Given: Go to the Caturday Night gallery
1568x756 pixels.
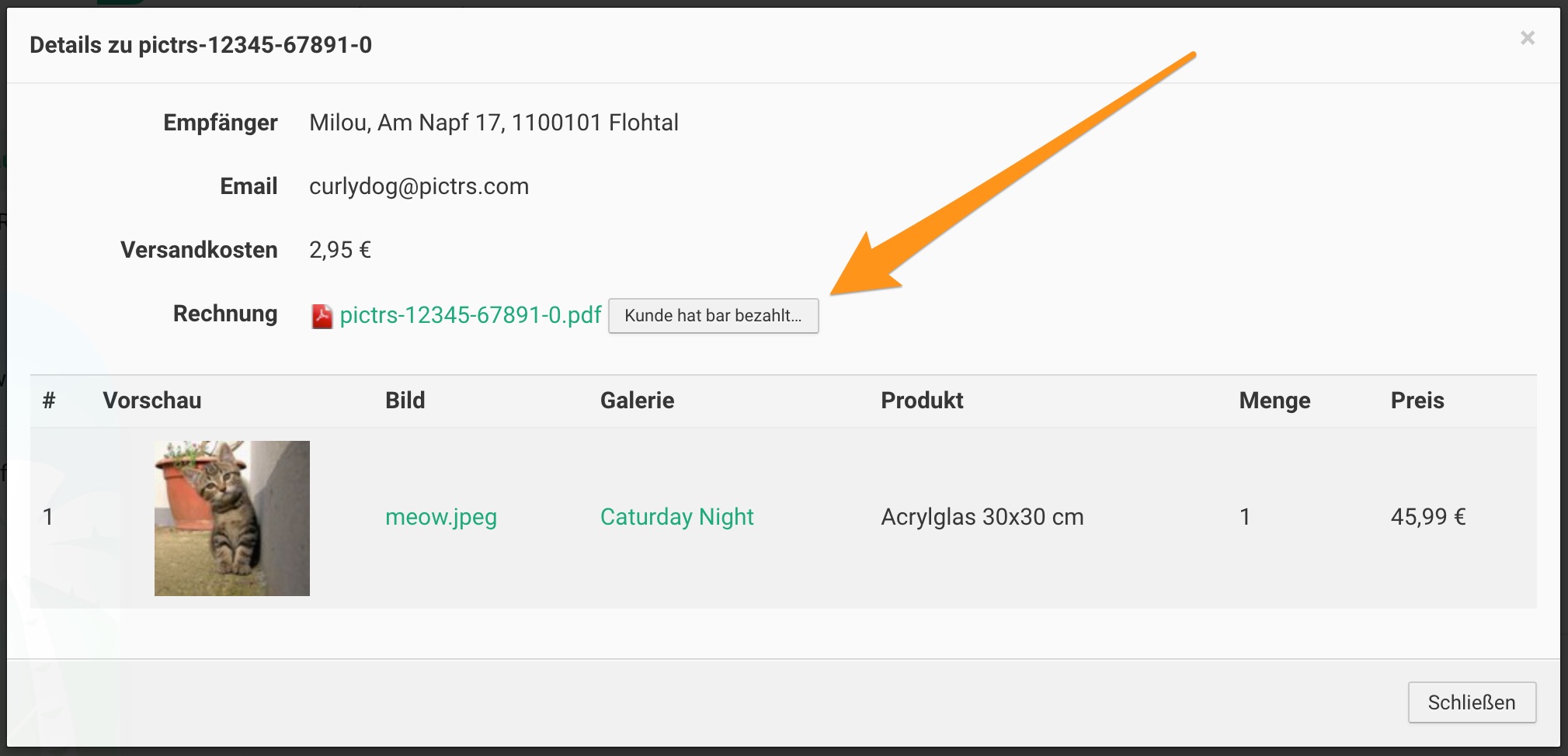Looking at the screenshot, I should point(676,517).
